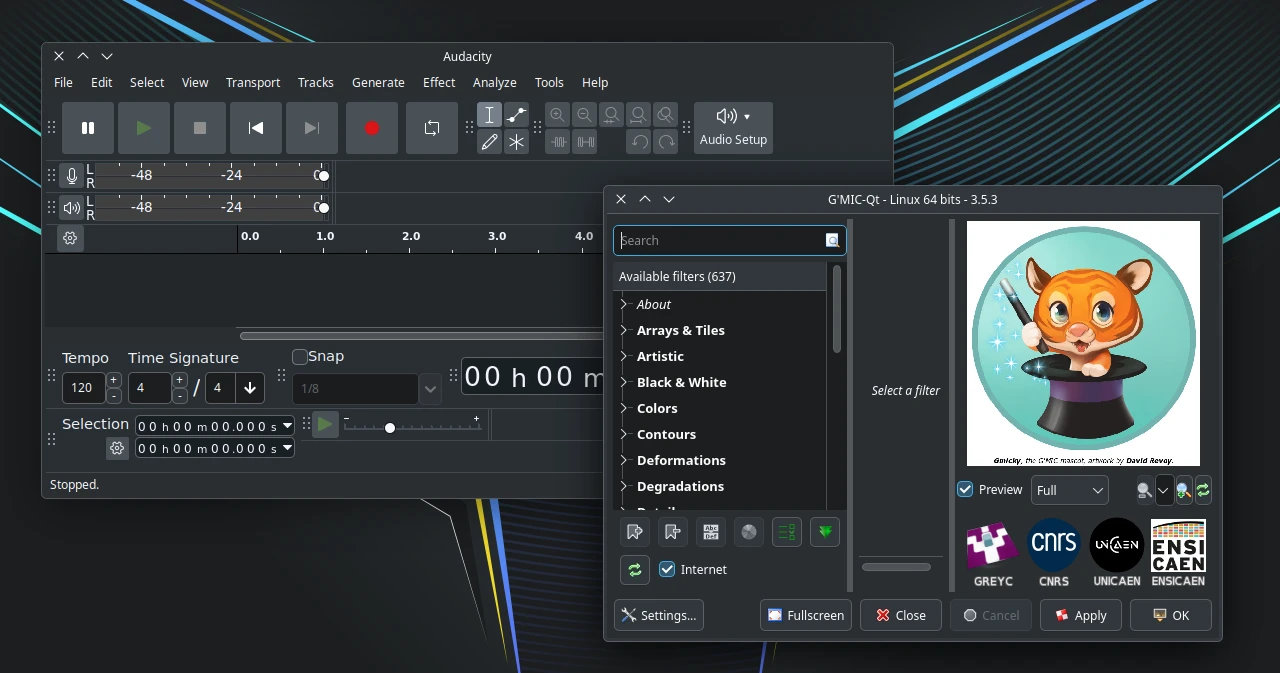This screenshot has height=673, width=1280.
Task: Click the Tempo value field showing 120
Action: [x=83, y=388]
